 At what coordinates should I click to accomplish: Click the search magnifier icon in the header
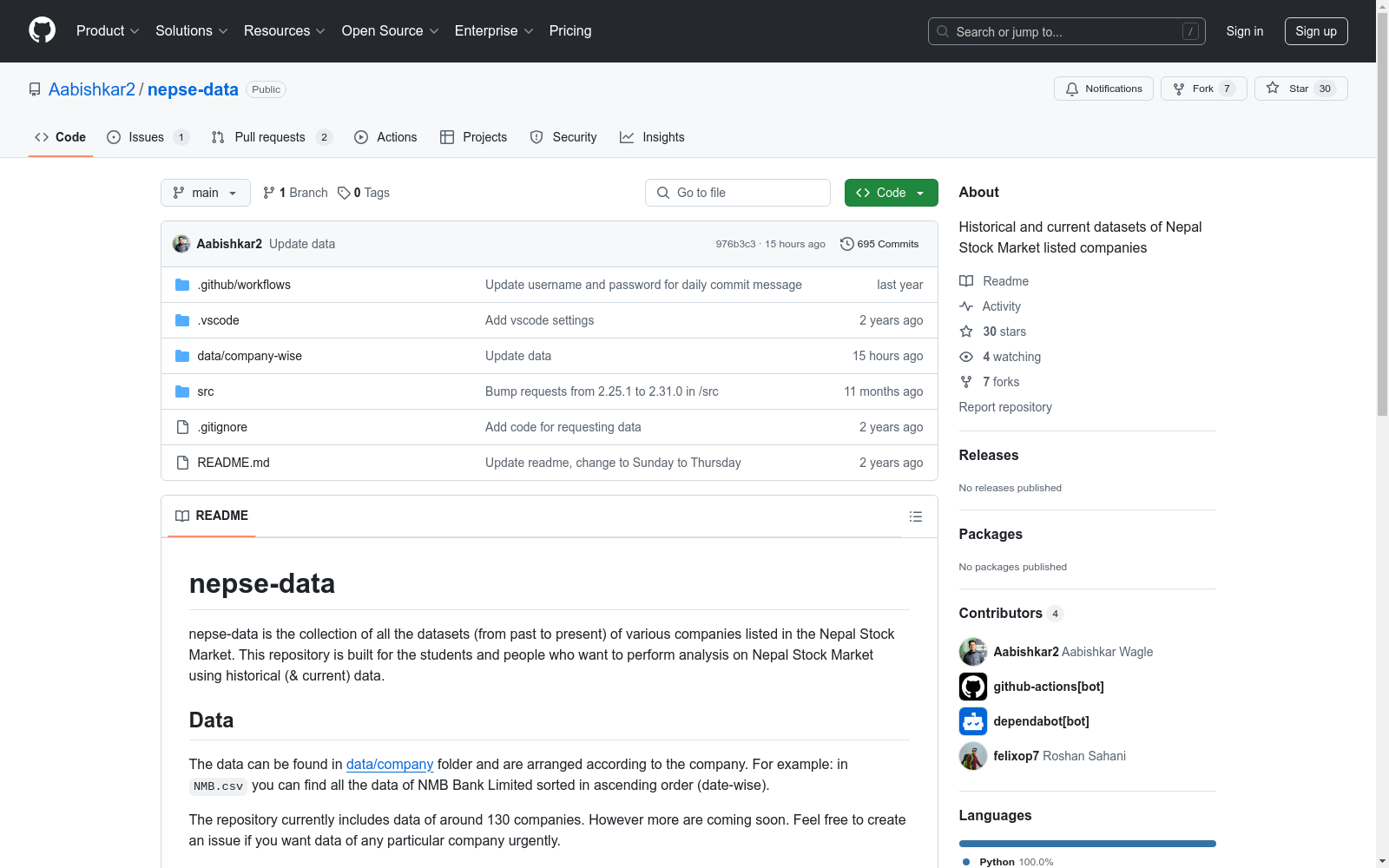point(943,31)
